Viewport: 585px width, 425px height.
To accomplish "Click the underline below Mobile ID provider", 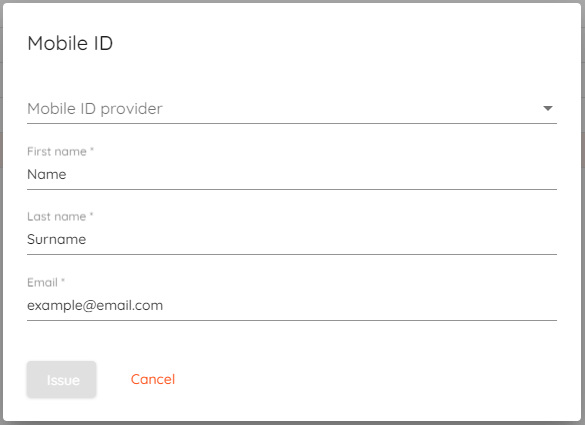I will pyautogui.click(x=292, y=123).
